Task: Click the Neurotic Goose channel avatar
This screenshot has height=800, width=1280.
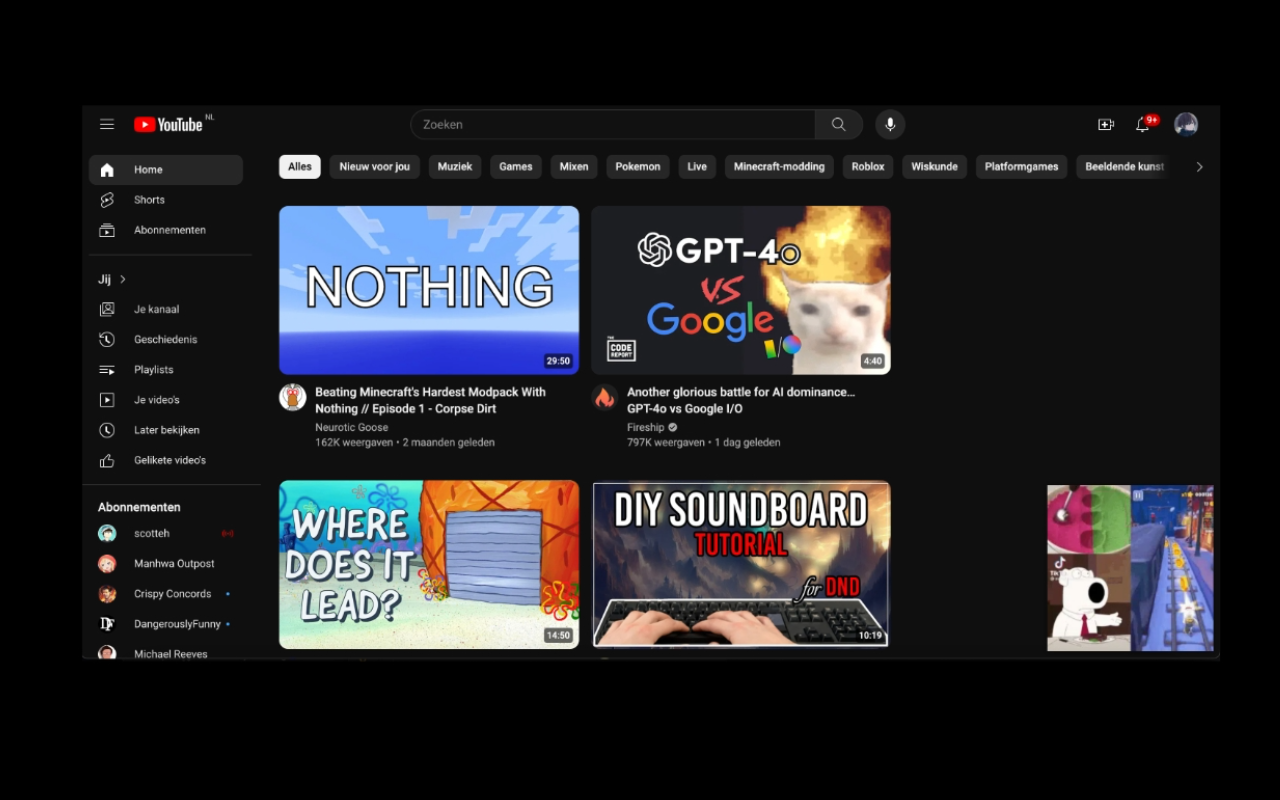Action: coord(292,397)
